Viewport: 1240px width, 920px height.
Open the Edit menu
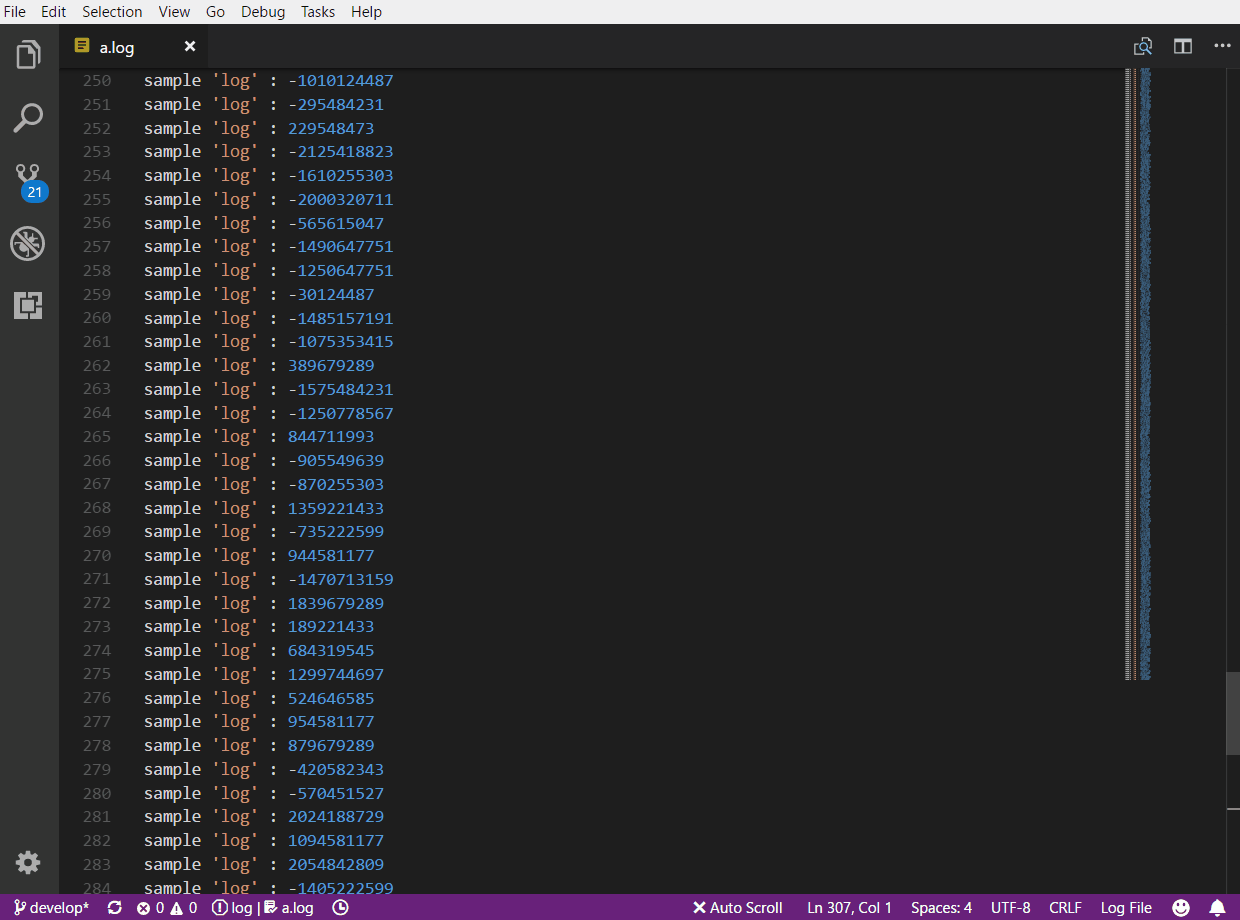pos(53,12)
